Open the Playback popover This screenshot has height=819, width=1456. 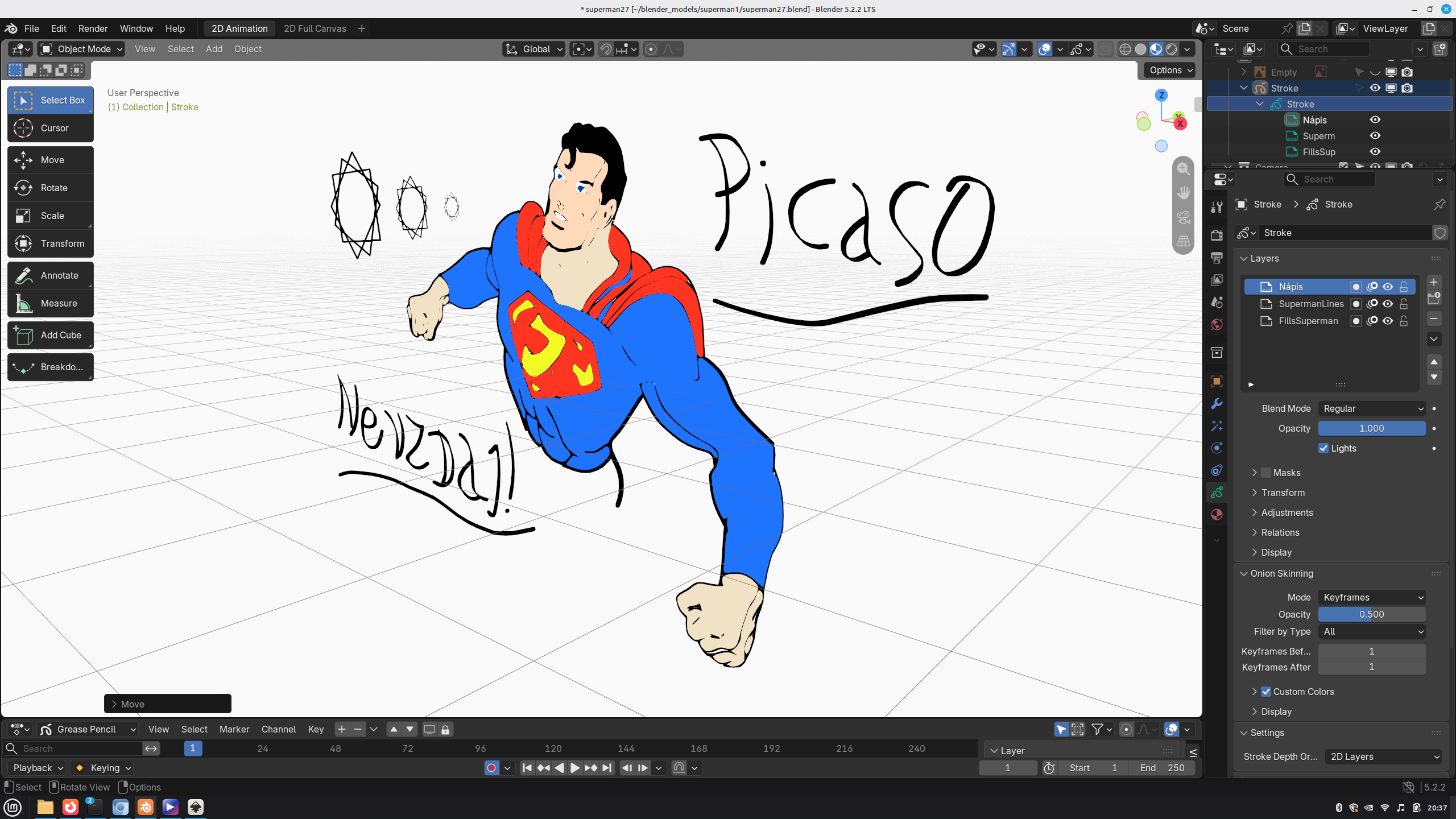(37, 768)
